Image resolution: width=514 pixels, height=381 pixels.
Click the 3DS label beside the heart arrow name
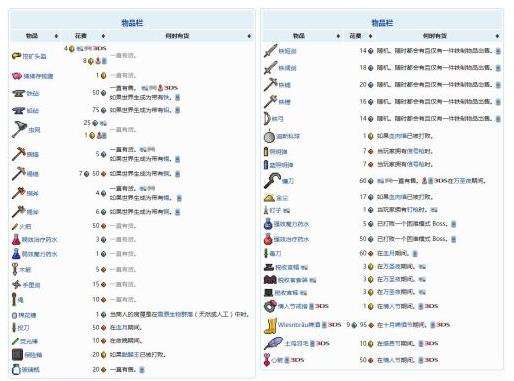point(297,360)
